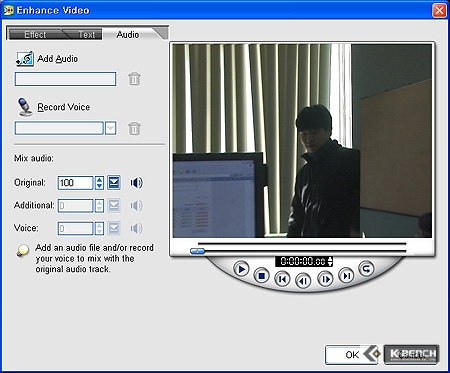Click the Add Audio music icon
Screen dimensions: 450x373
25,59
